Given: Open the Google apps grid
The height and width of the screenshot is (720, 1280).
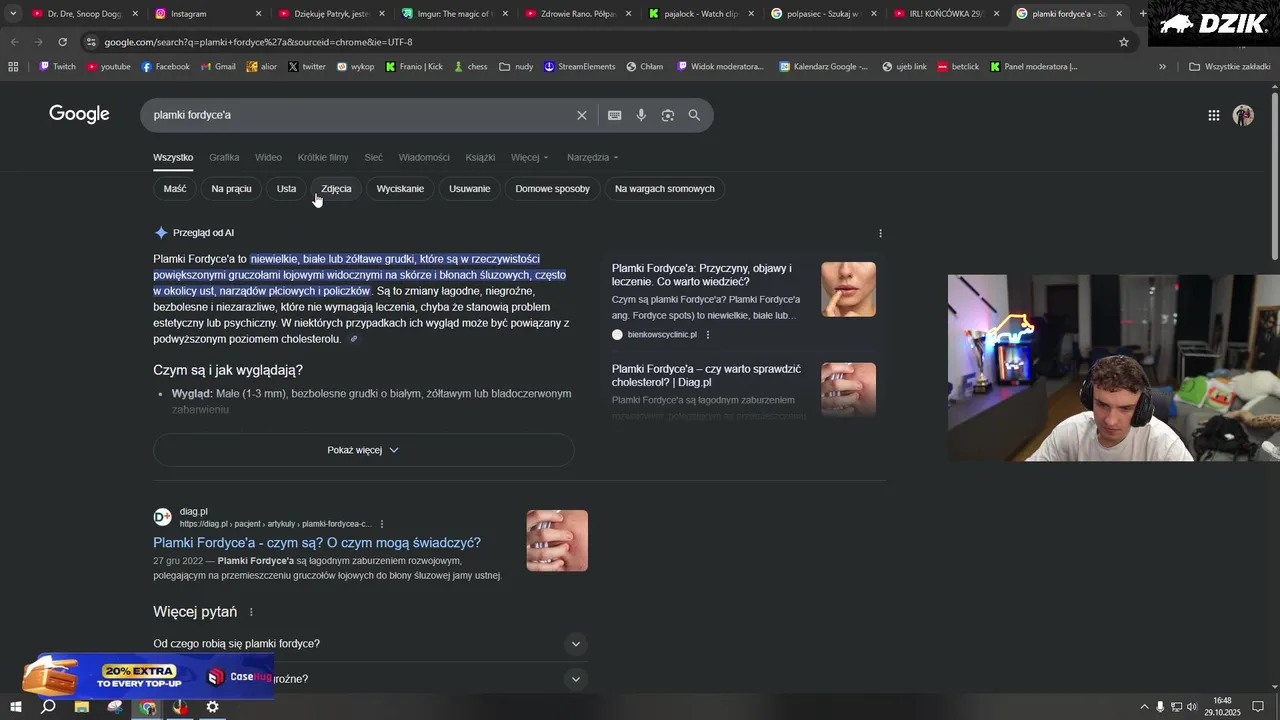Looking at the screenshot, I should point(1213,115).
